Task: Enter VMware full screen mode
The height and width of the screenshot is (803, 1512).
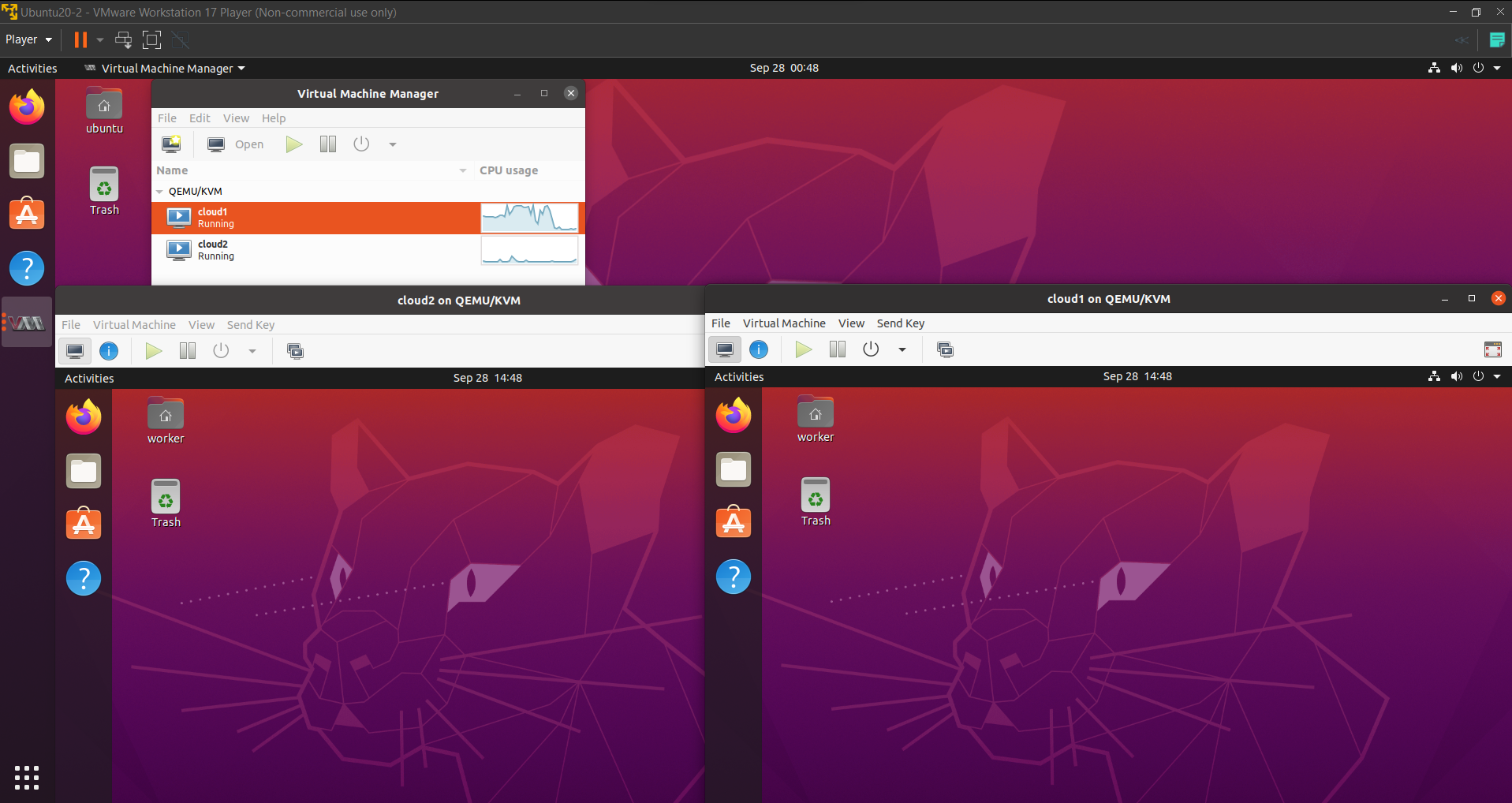Action: (x=151, y=39)
